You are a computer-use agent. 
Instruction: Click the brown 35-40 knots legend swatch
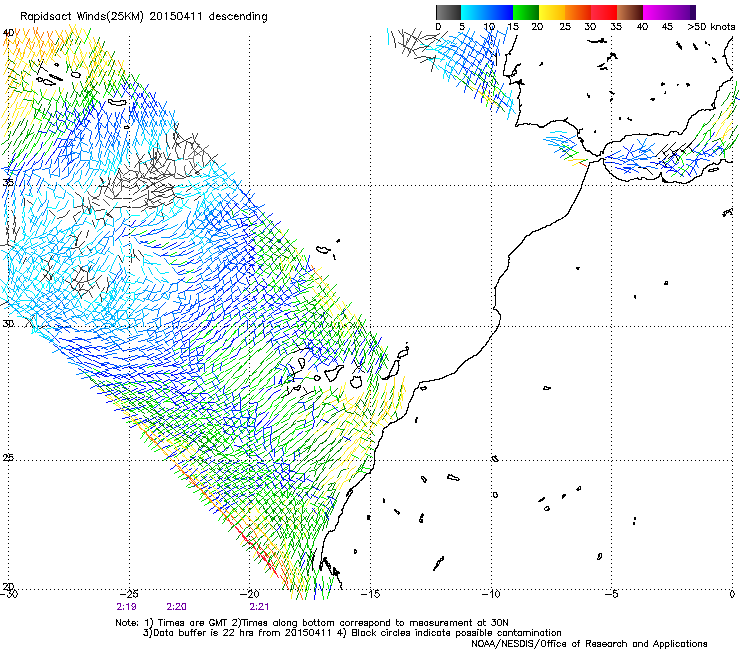coord(630,12)
